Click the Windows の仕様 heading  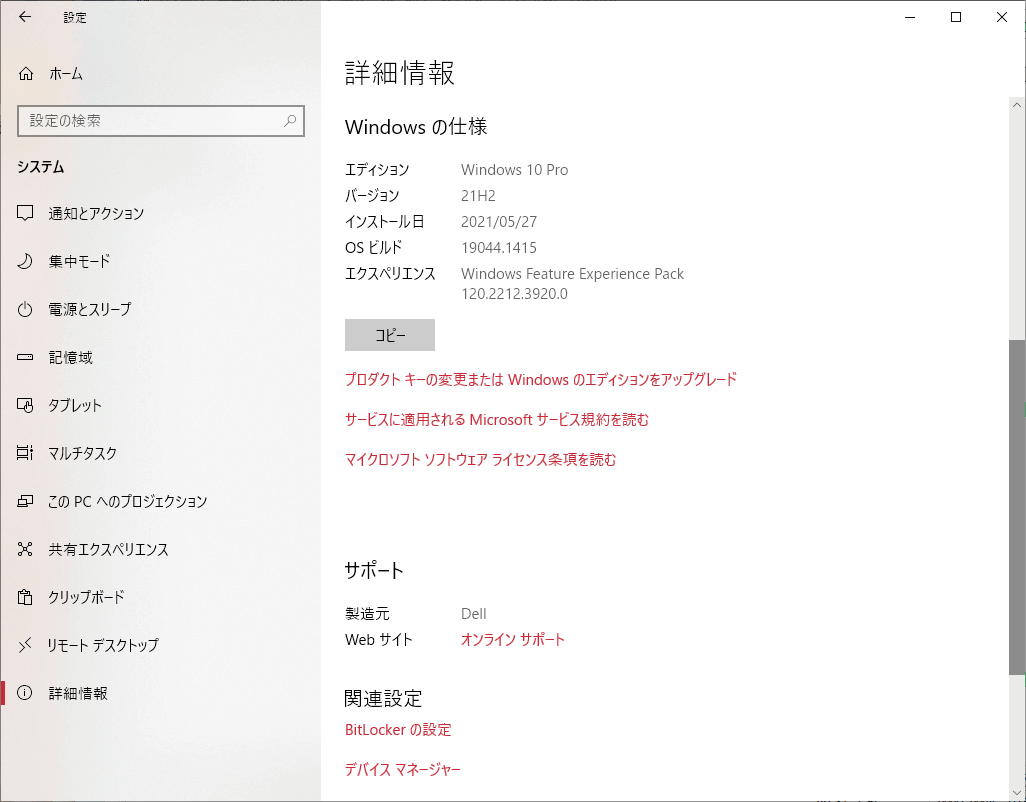click(x=416, y=127)
